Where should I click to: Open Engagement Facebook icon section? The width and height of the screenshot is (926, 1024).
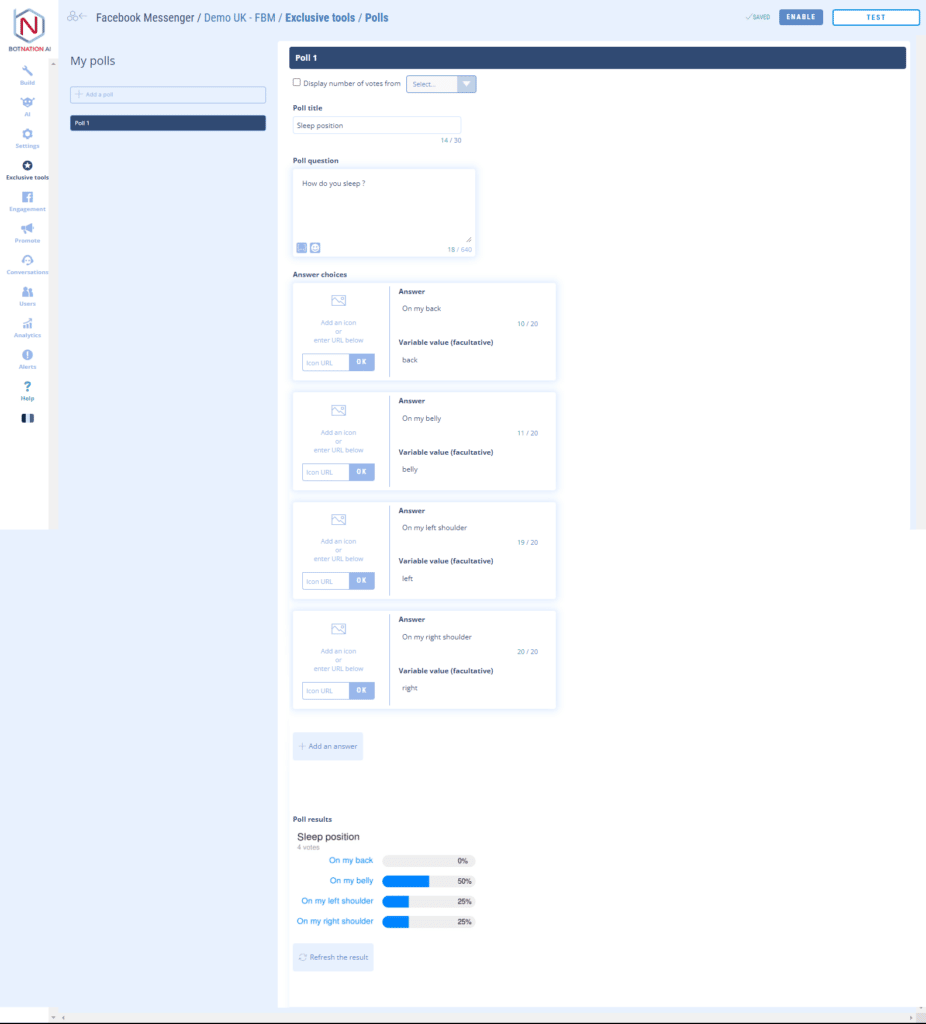27,201
